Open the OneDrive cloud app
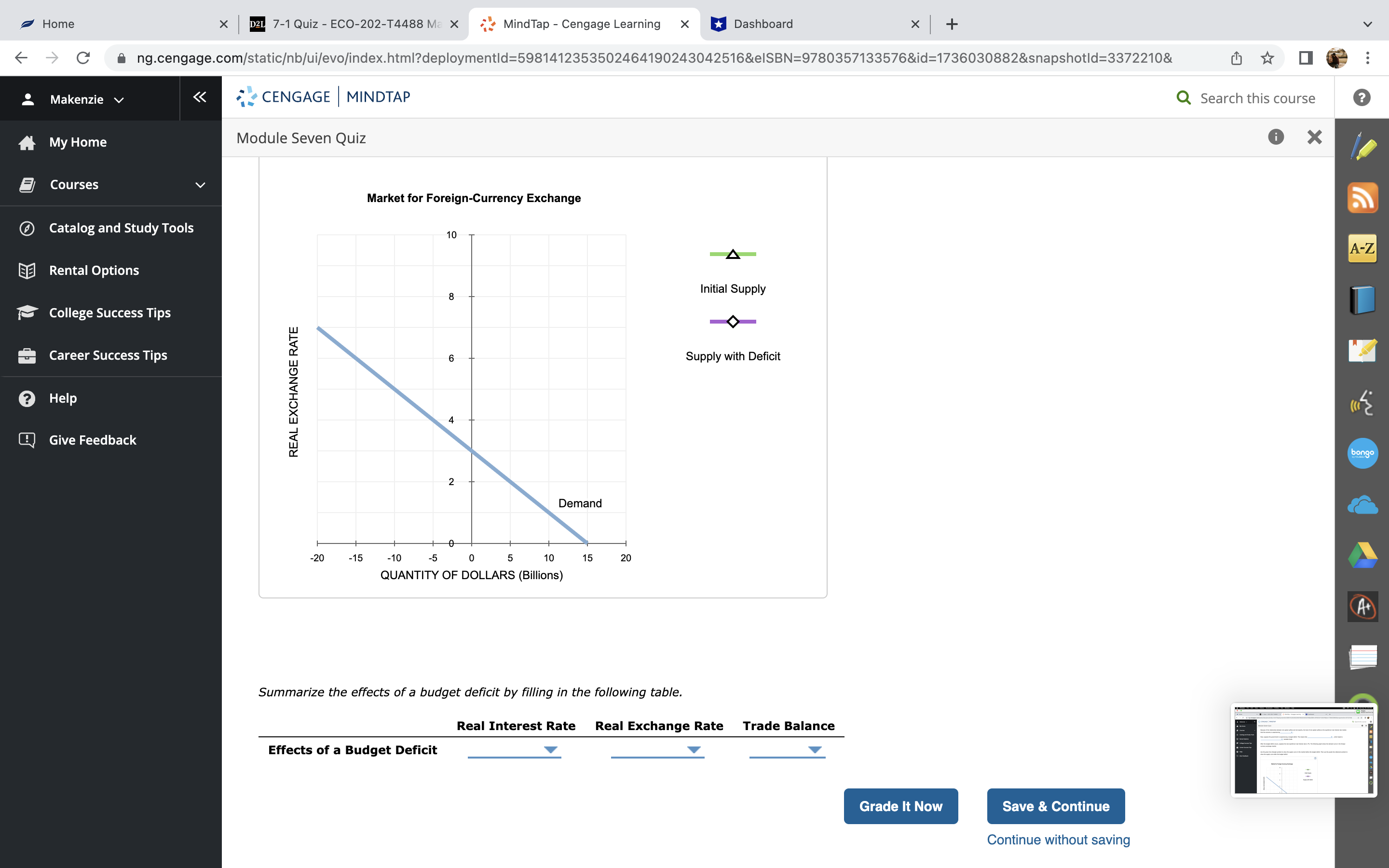The image size is (1389, 868). click(x=1363, y=504)
